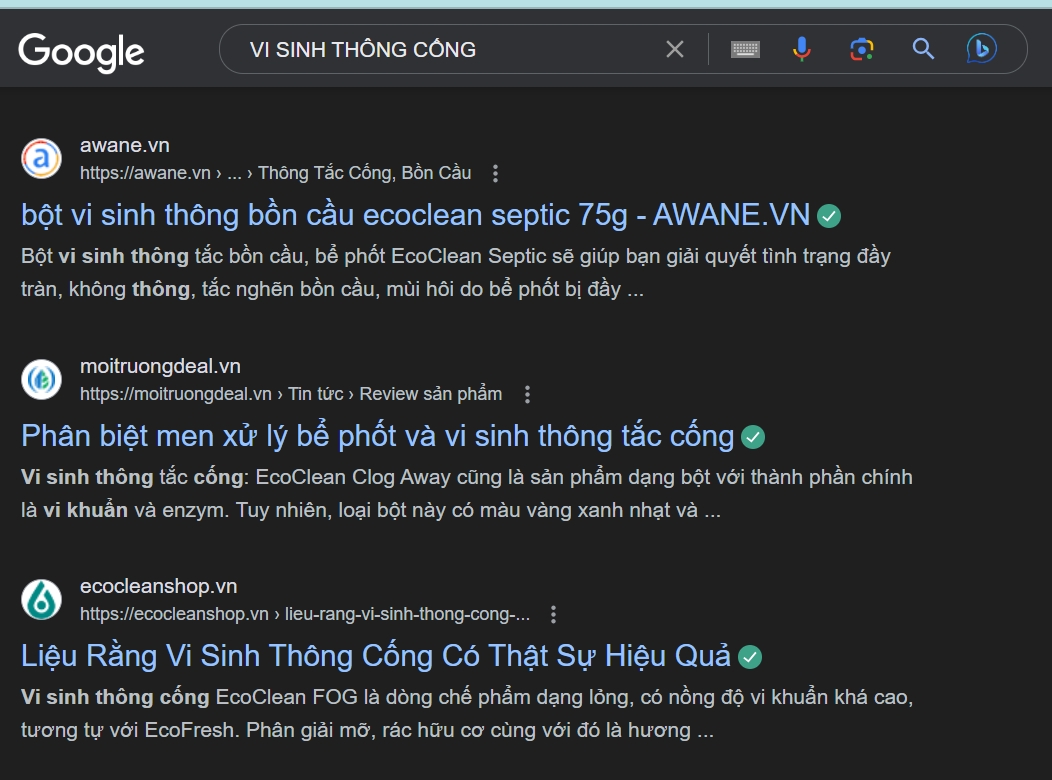Click snippet text about EcoClean Clog Away
Screen dimensions: 1052x780
[x=467, y=494]
